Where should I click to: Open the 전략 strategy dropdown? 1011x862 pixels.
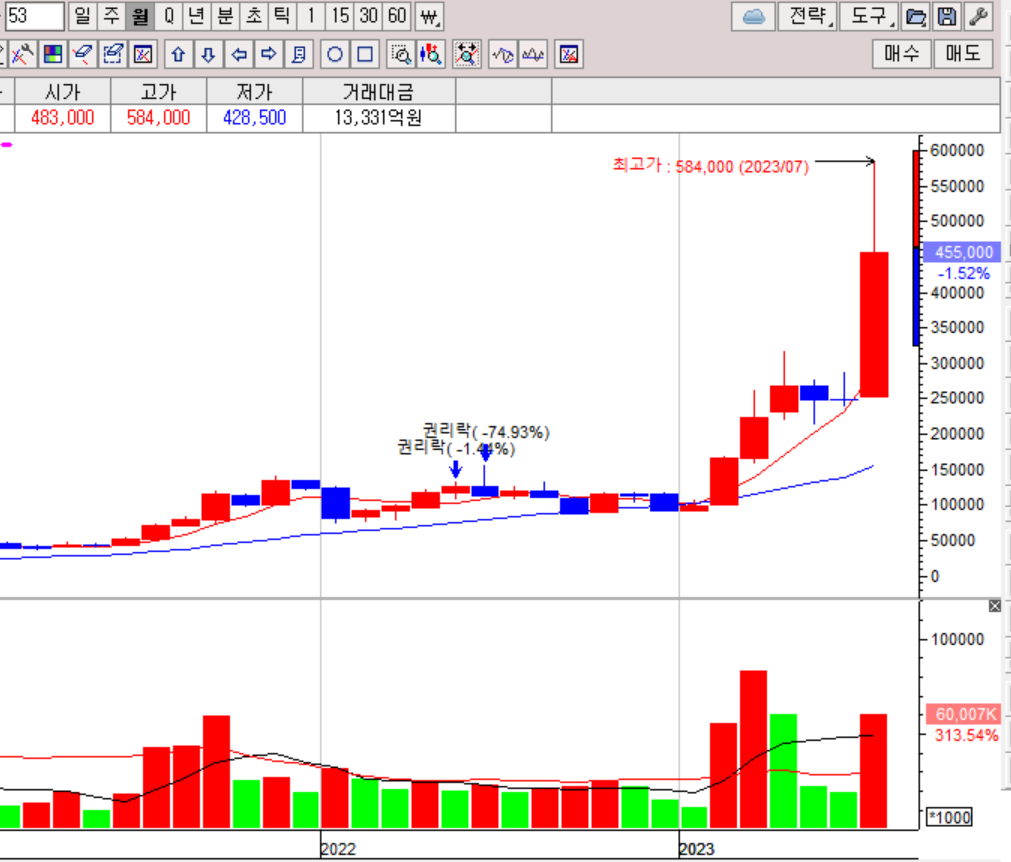point(807,17)
